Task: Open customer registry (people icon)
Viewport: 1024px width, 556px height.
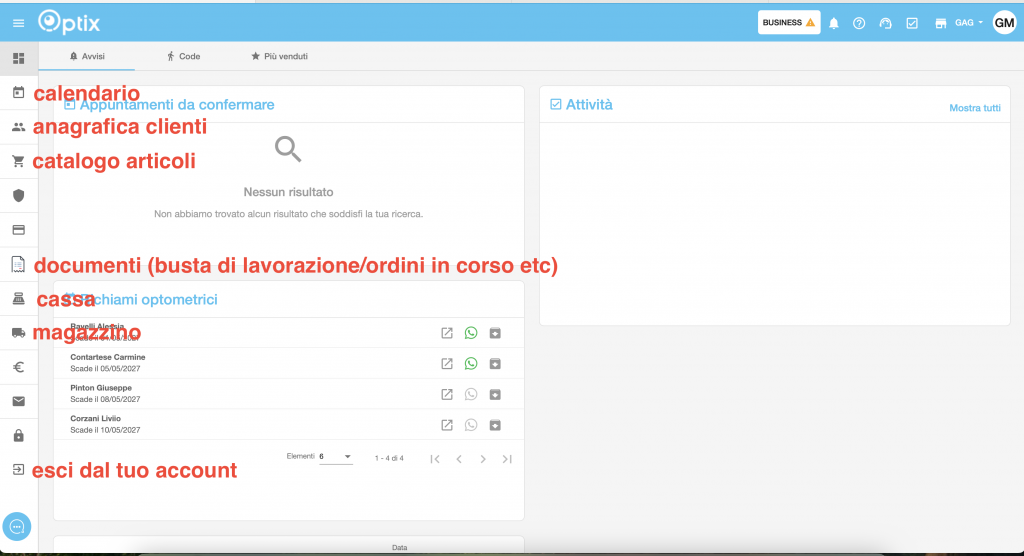Action: pyautogui.click(x=18, y=127)
